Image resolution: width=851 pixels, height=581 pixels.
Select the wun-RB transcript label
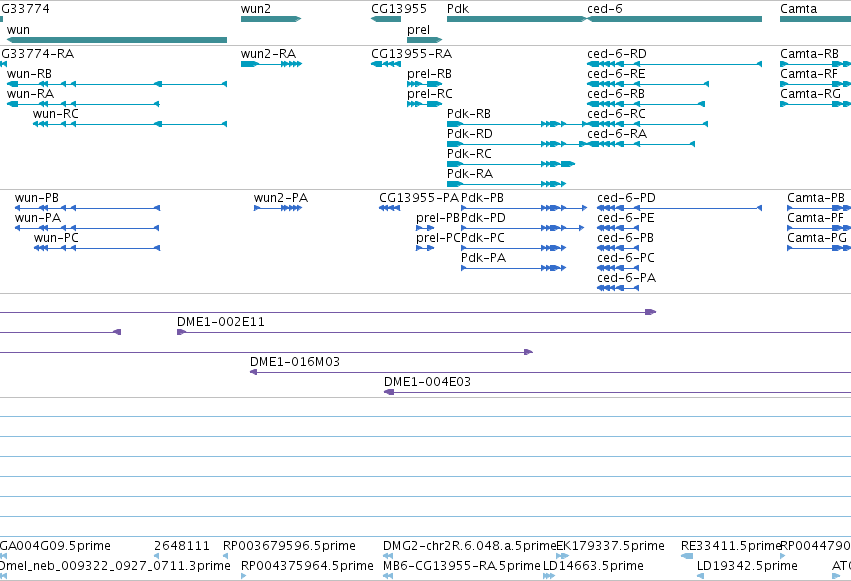click(29, 74)
